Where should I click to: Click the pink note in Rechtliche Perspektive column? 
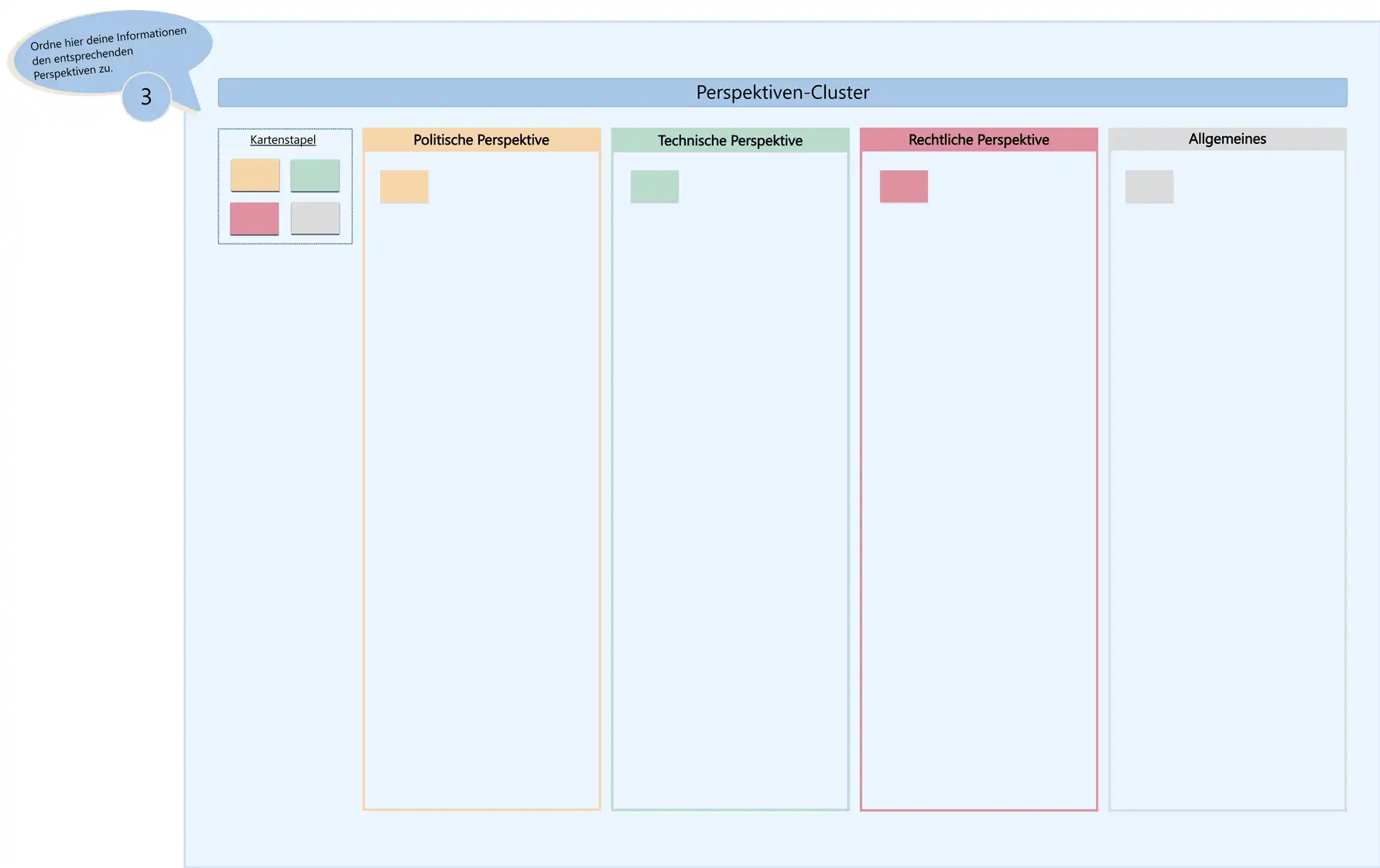[903, 186]
